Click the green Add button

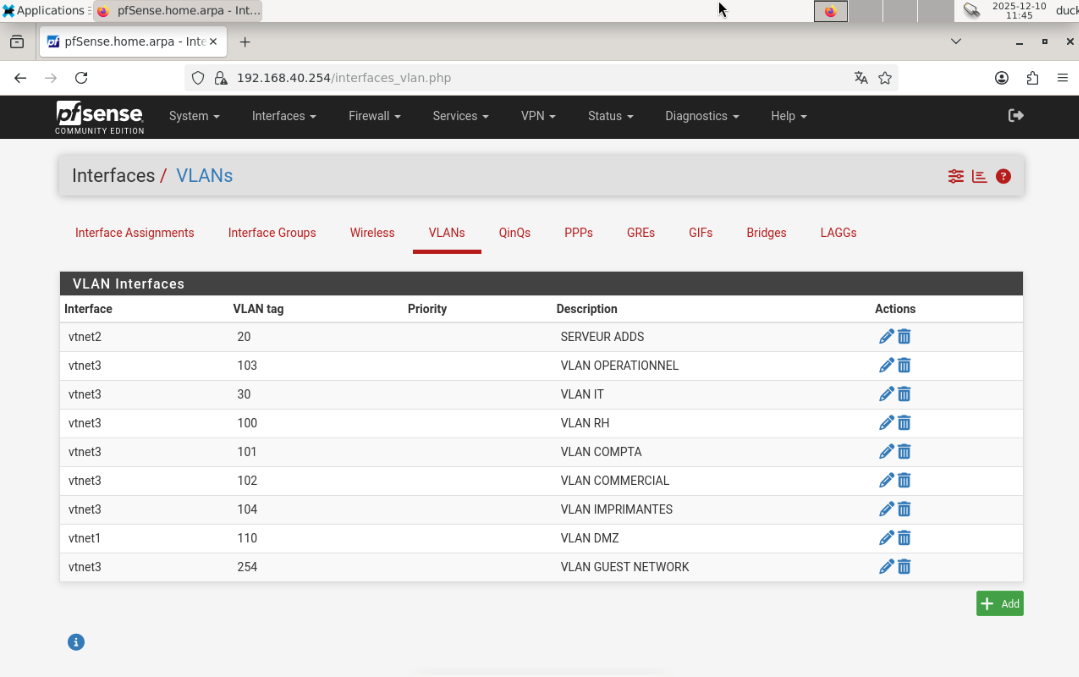[999, 603]
